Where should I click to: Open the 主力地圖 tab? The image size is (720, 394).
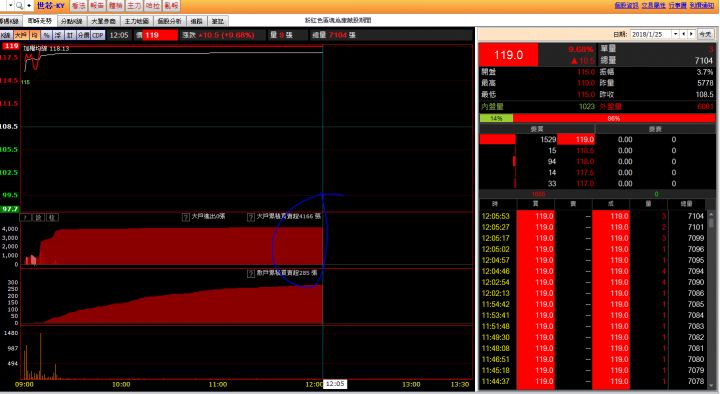tap(136, 21)
